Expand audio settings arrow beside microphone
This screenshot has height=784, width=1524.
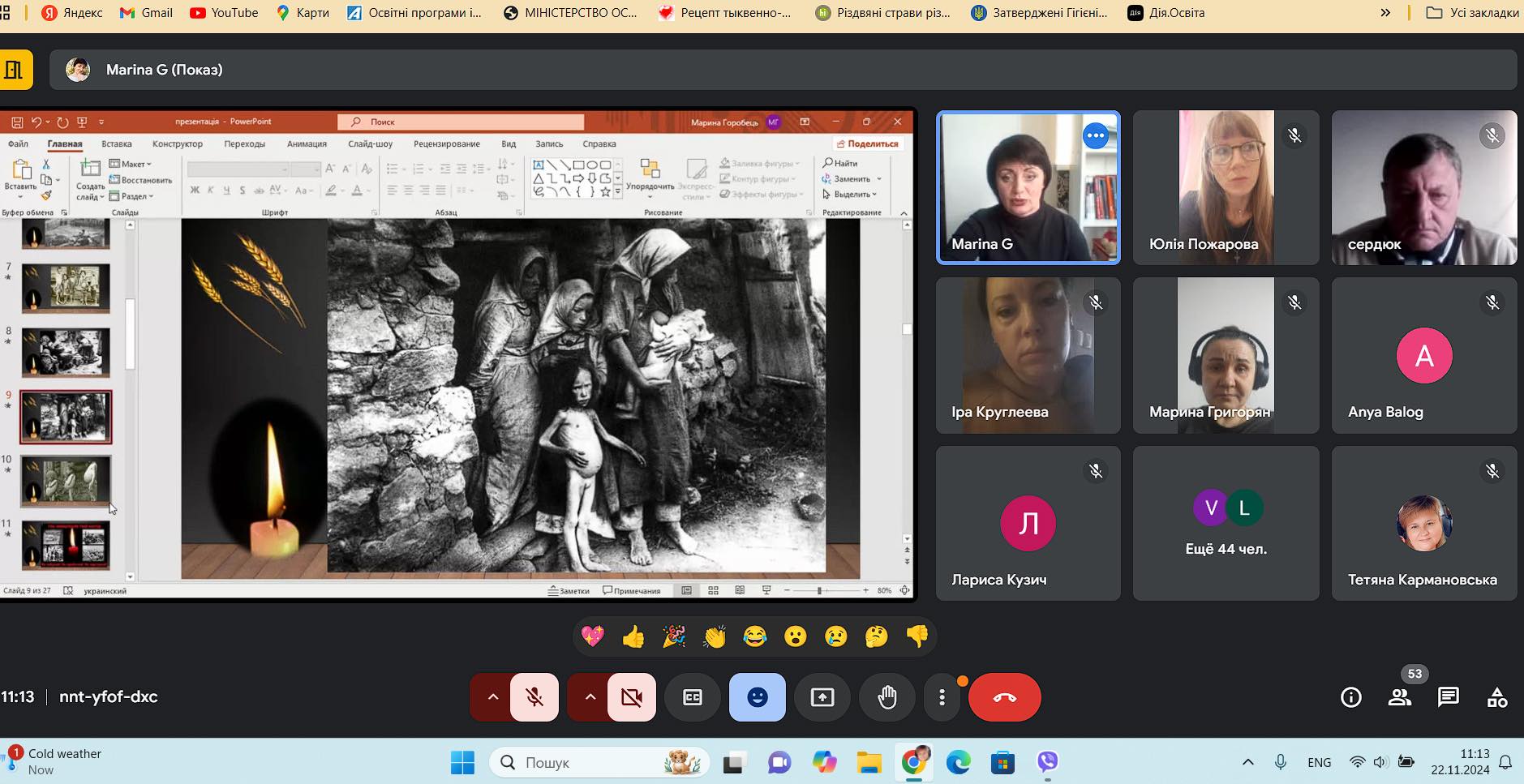point(492,697)
